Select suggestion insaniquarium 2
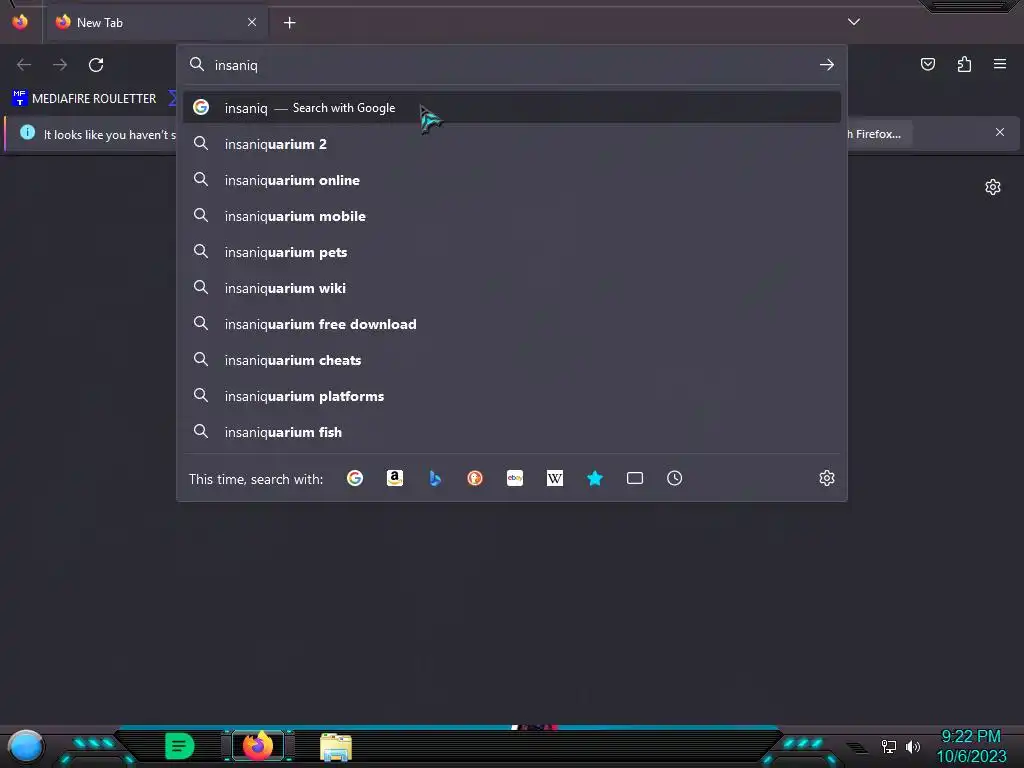Image resolution: width=1024 pixels, height=768 pixels. [512, 144]
